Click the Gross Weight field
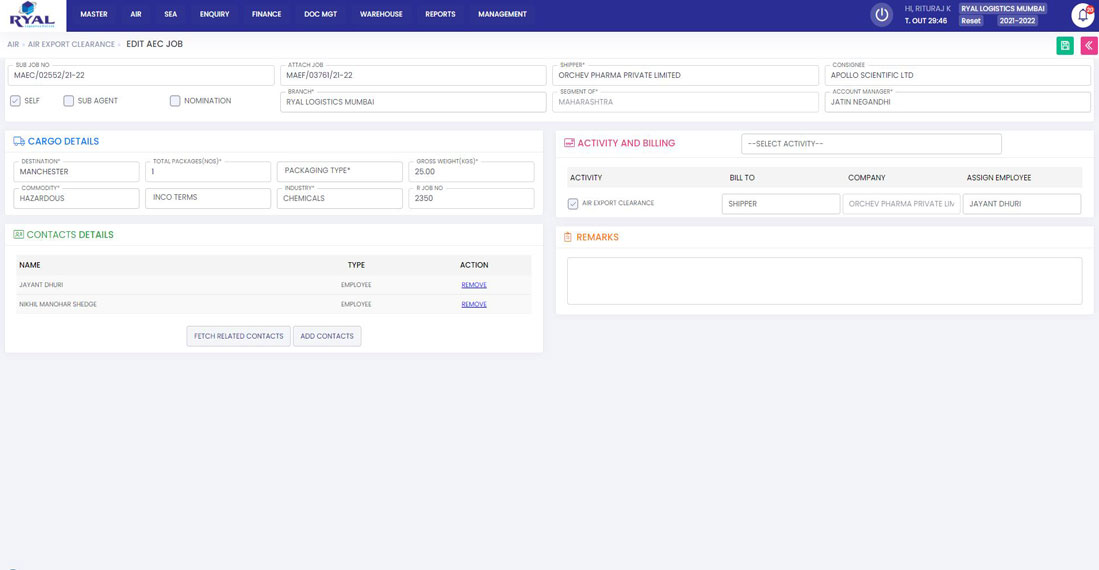Viewport: 1099px width, 570px height. pos(472,172)
